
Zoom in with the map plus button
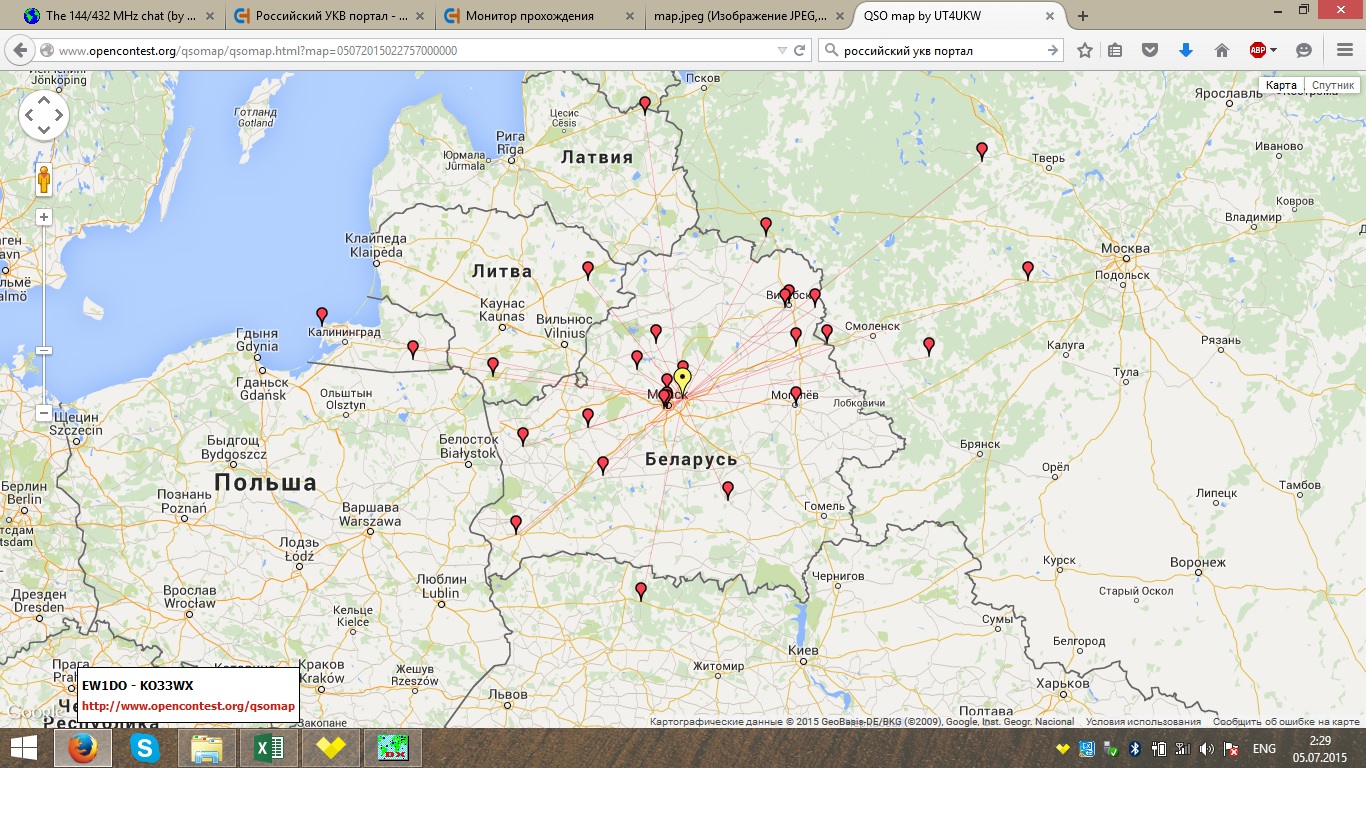(44, 217)
